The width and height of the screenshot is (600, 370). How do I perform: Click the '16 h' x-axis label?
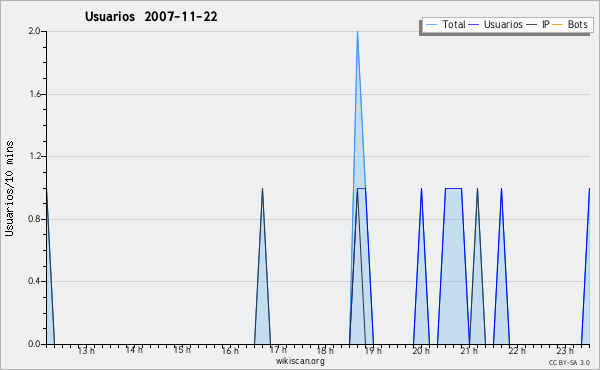coord(230,350)
